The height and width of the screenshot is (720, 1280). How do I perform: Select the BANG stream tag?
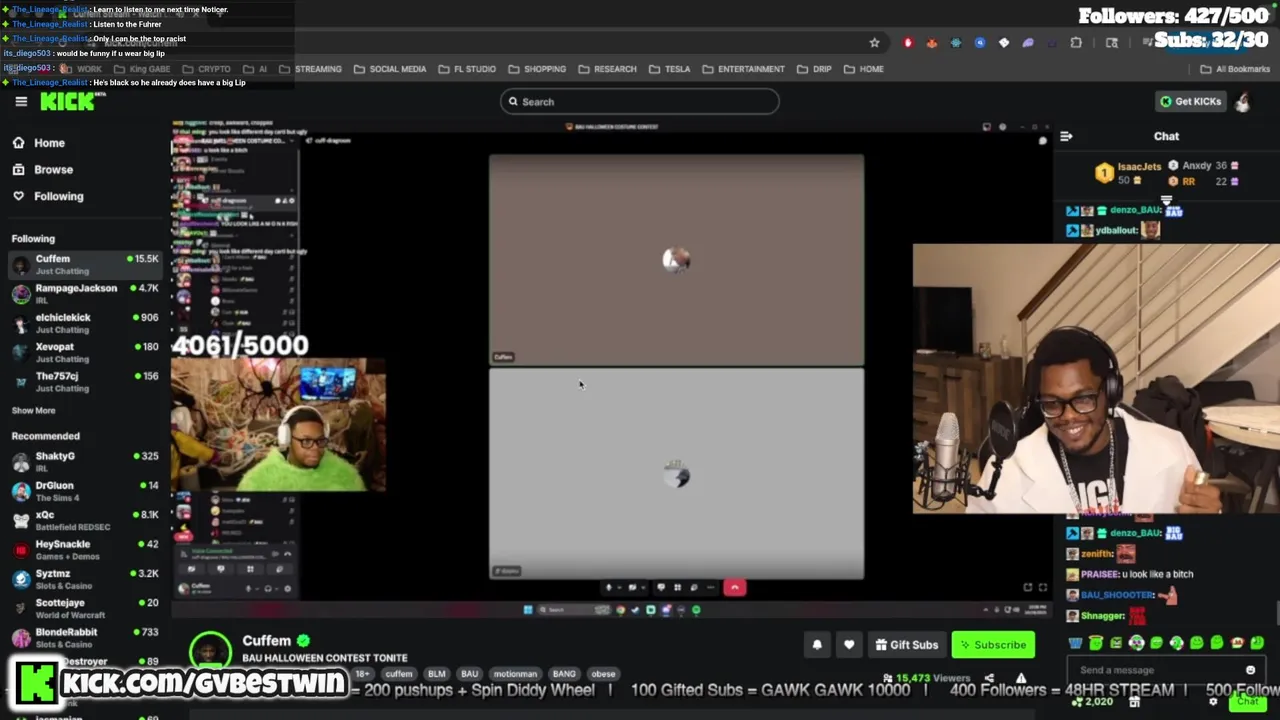(x=564, y=674)
